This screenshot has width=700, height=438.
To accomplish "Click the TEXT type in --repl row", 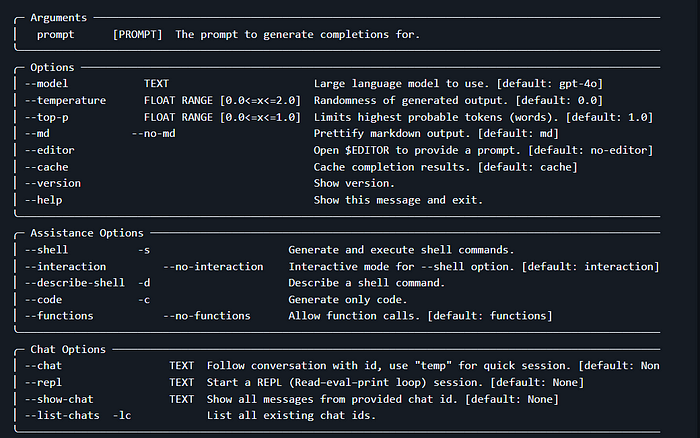I will (x=182, y=383).
